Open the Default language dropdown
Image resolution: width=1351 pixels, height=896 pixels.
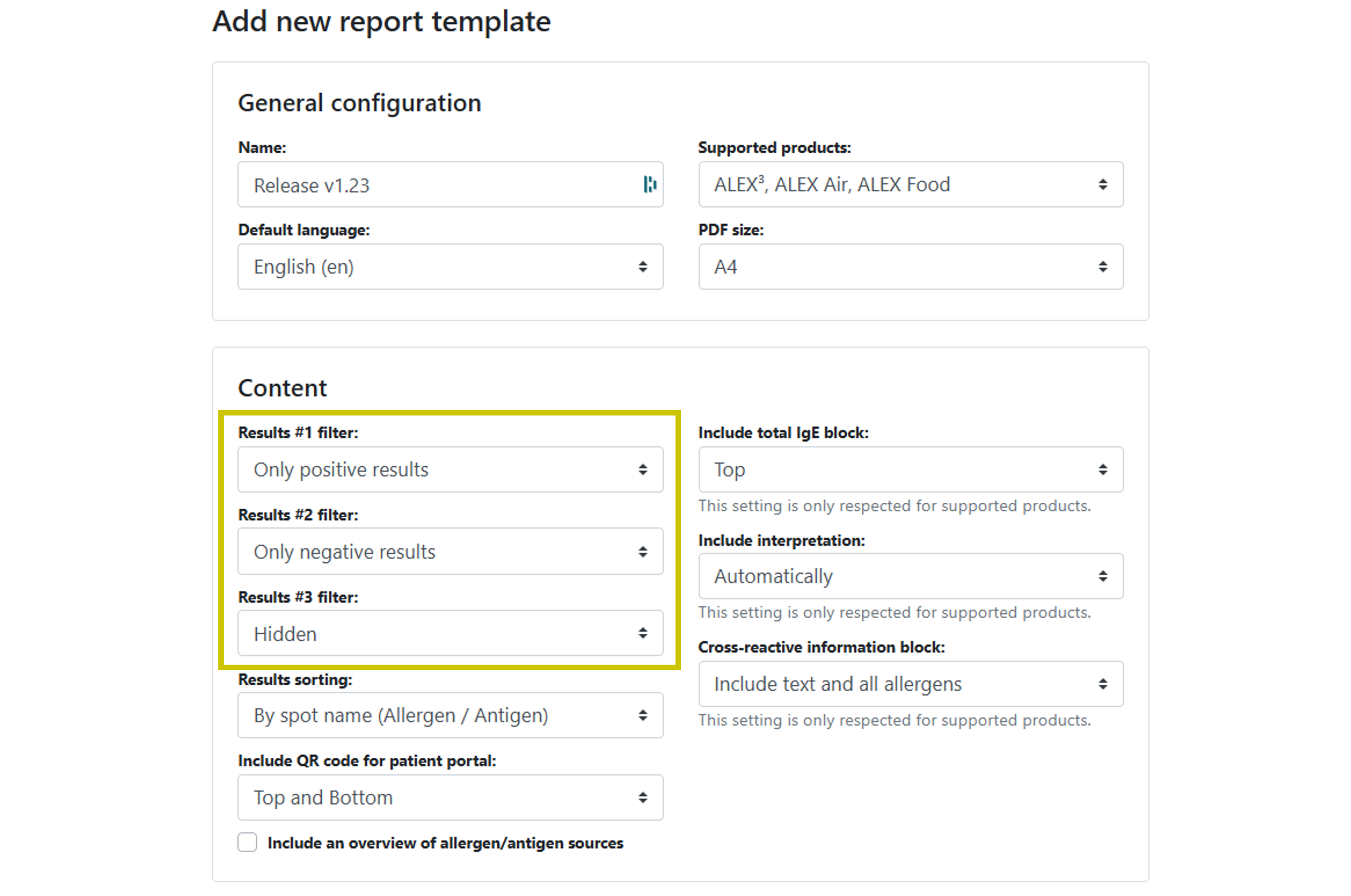pos(450,267)
